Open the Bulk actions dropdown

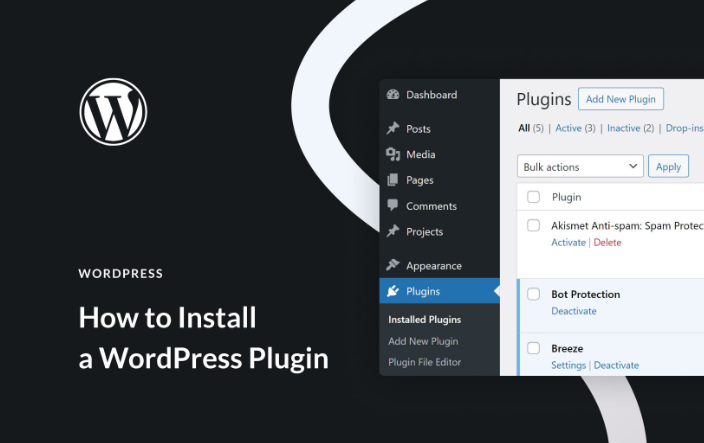pos(580,167)
